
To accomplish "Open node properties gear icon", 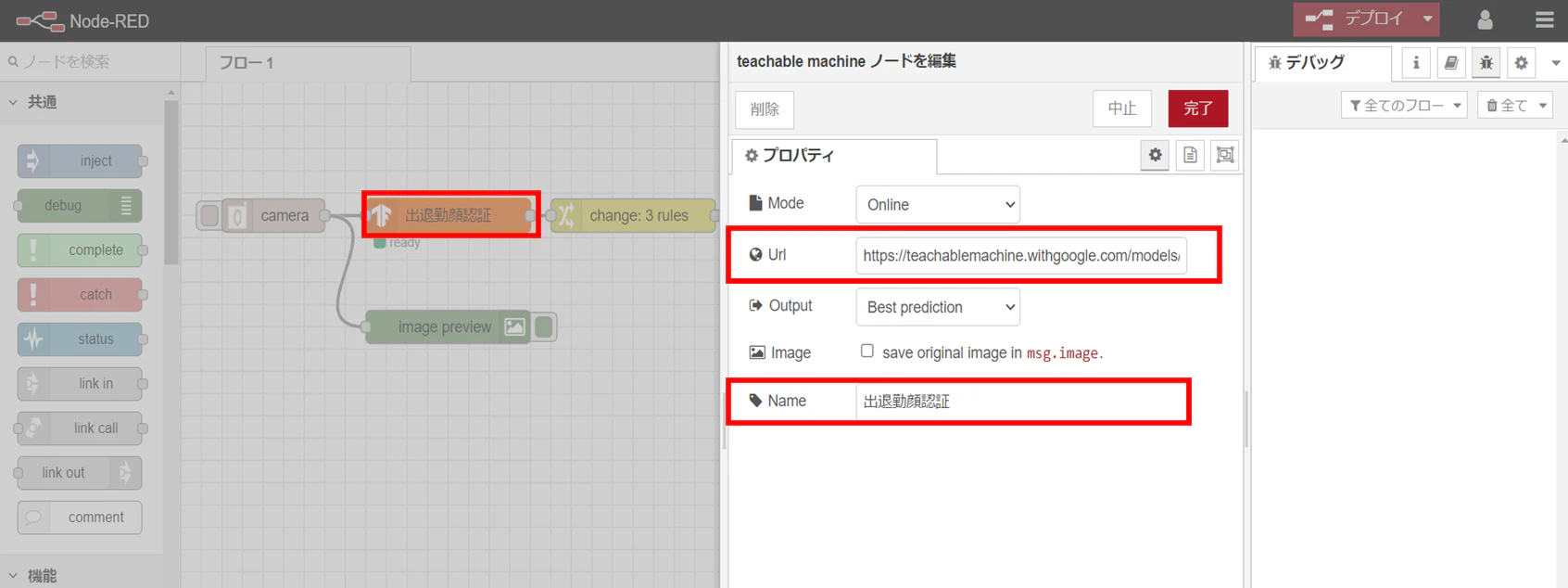I will (x=1155, y=155).
